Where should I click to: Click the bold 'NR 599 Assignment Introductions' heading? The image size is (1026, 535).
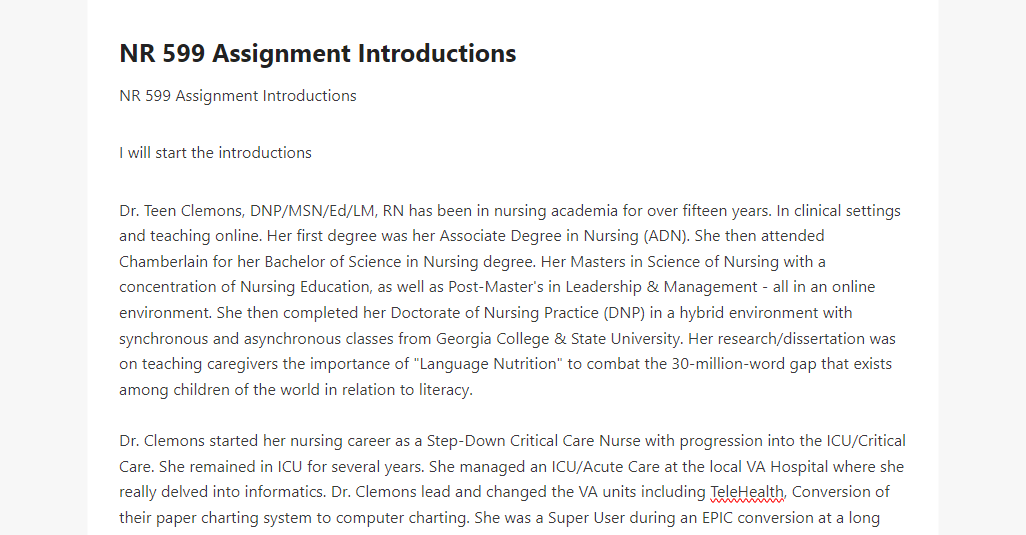coord(317,54)
